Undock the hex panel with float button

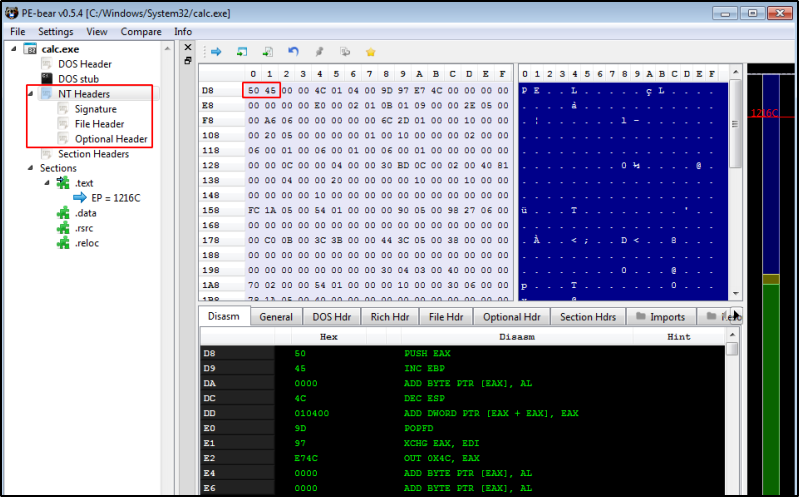point(188,60)
